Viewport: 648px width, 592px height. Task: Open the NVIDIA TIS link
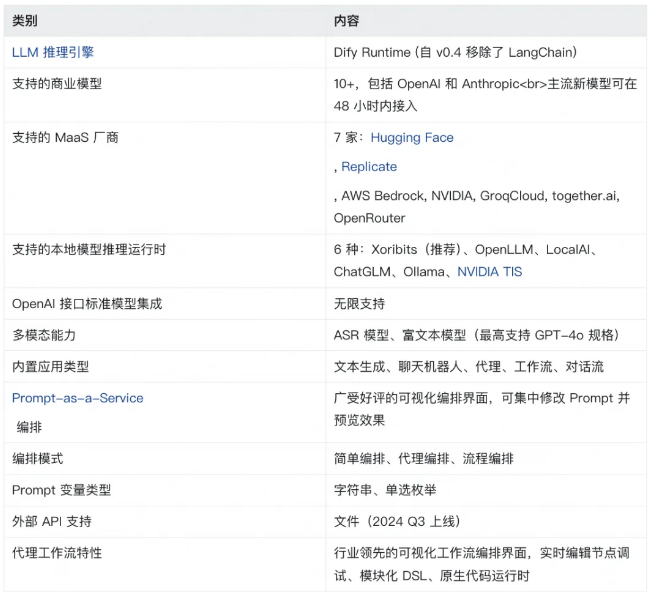[x=490, y=272]
